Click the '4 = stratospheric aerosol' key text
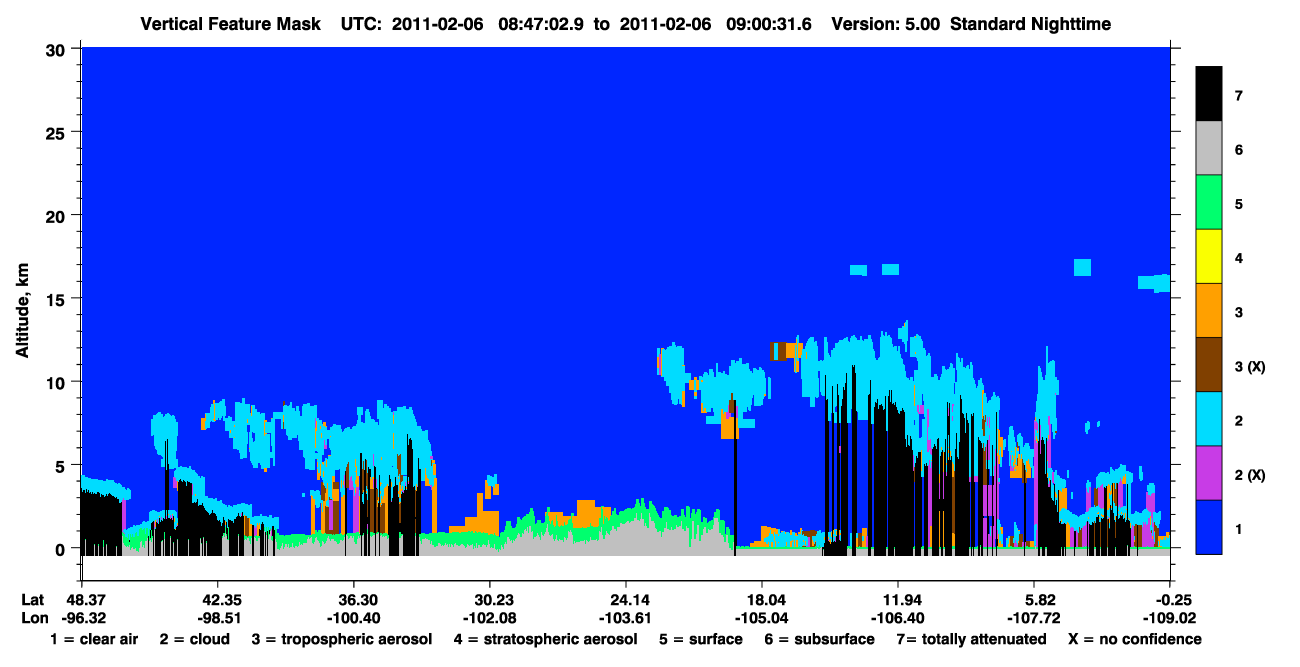Viewport: 1300px width, 667px height. coord(545,639)
